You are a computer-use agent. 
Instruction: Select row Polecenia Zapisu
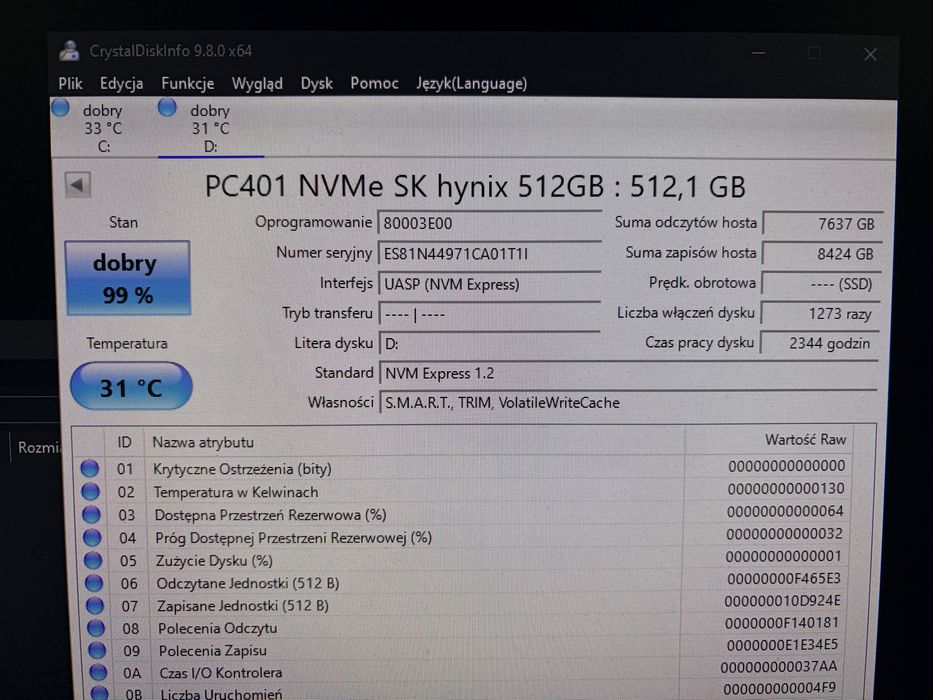464,649
